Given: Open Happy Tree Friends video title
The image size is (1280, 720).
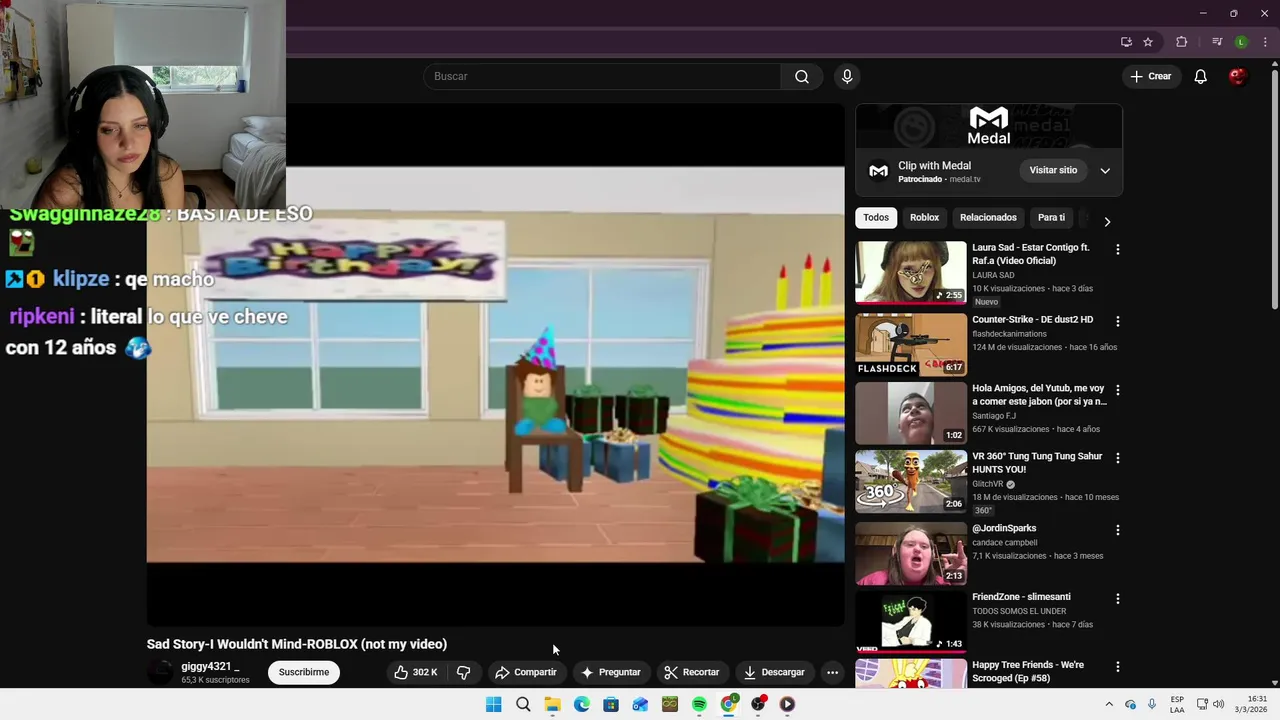Looking at the screenshot, I should (x=1028, y=671).
